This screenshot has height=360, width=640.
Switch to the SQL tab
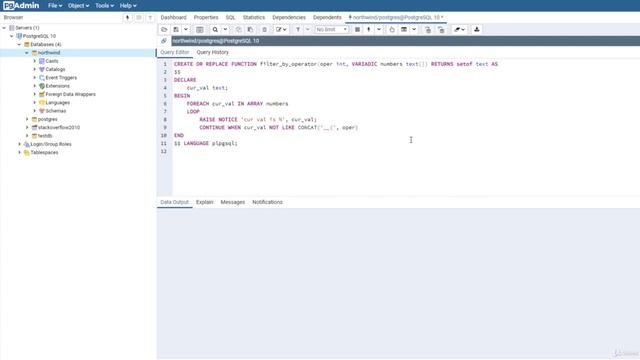point(230,18)
